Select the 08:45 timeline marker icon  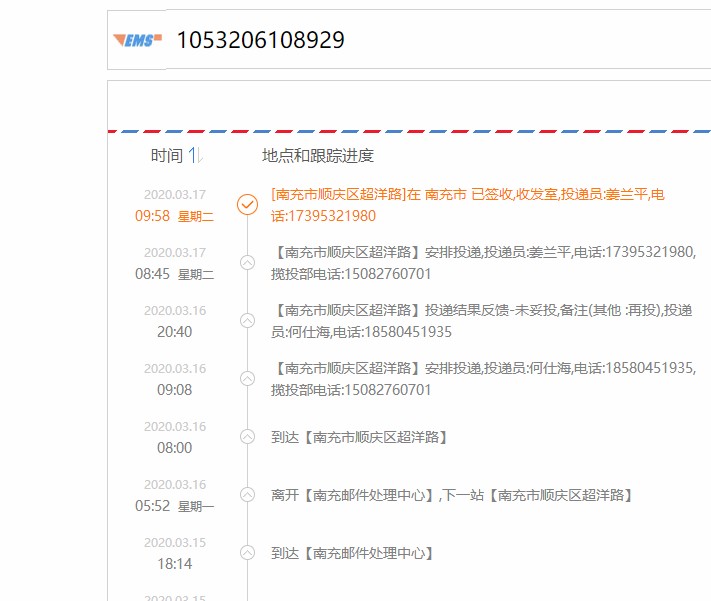pyautogui.click(x=247, y=262)
